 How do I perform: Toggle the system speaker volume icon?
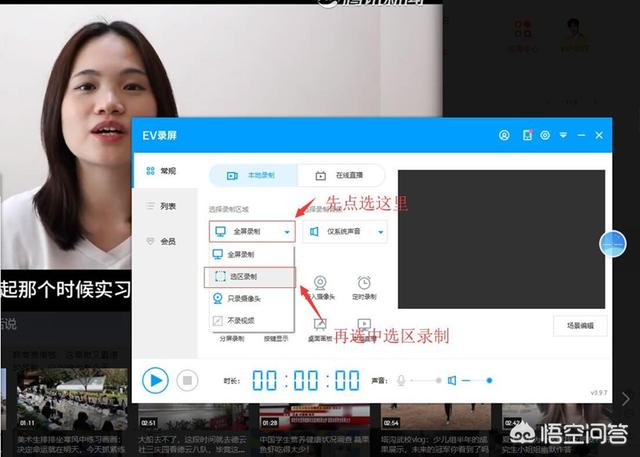pos(452,380)
